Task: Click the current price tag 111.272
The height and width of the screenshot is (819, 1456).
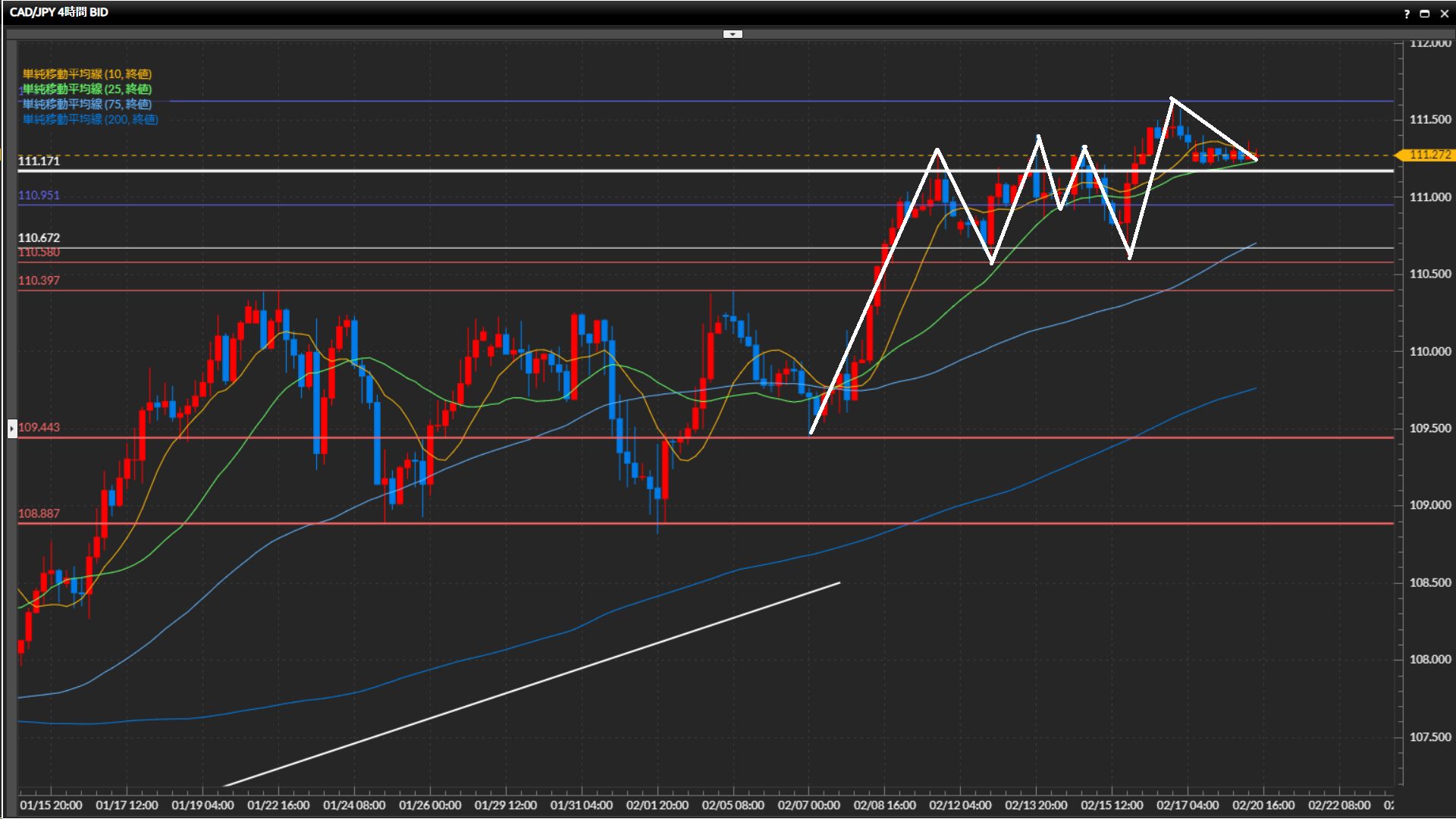Action: [x=1429, y=155]
